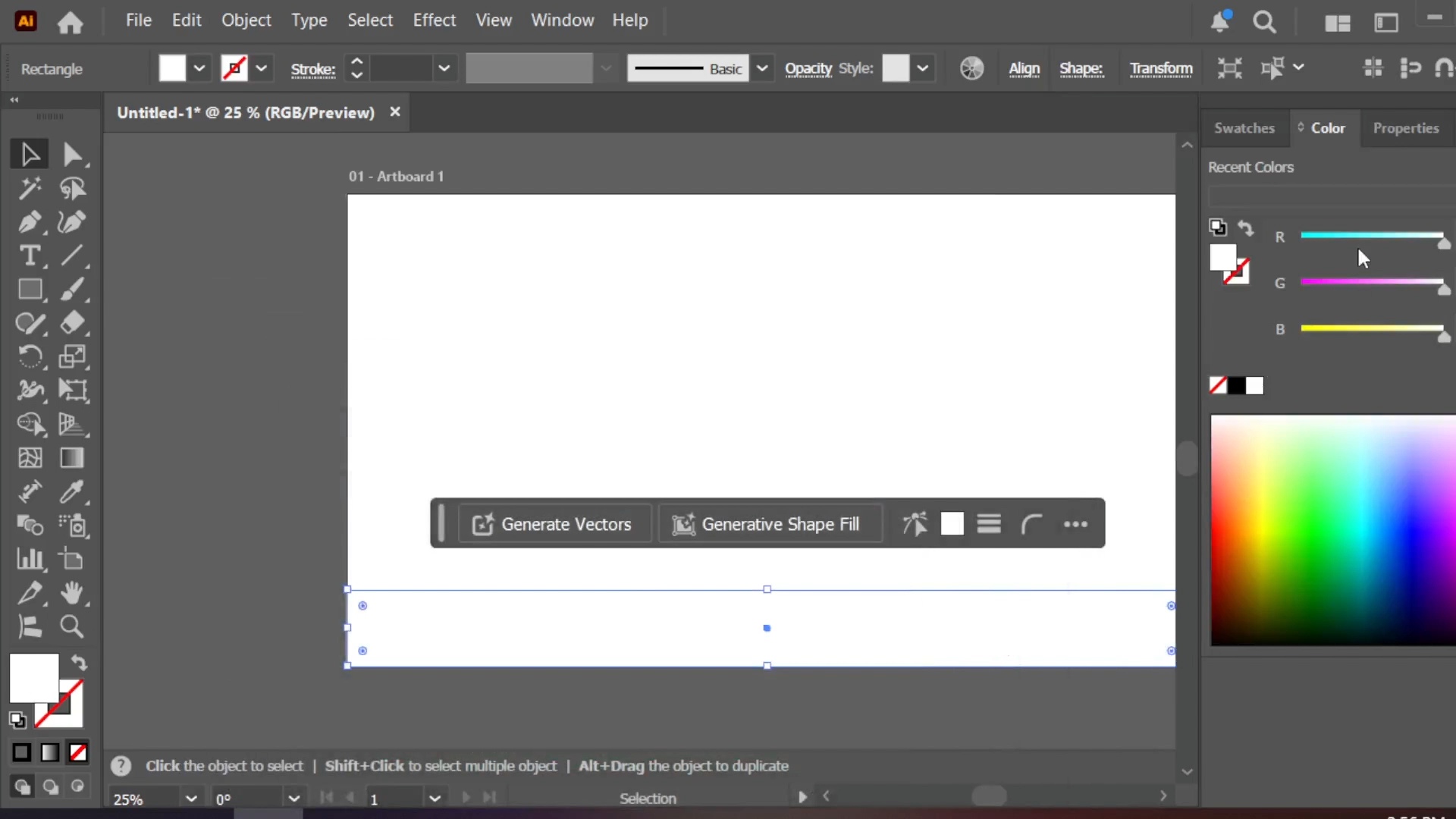Select the Paintbrush tool
The image size is (1456, 819).
click(72, 289)
